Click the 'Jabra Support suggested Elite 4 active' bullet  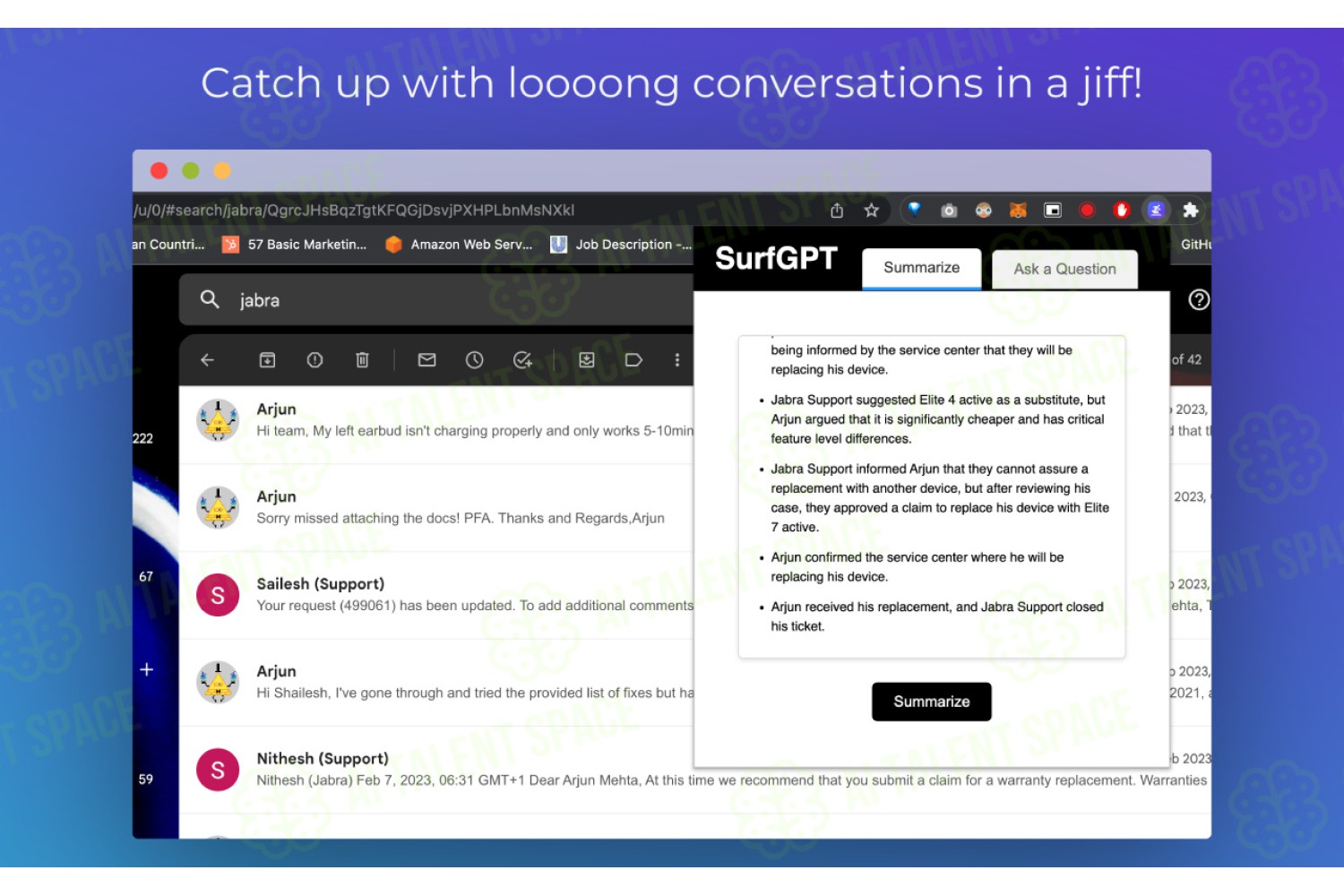[937, 419]
